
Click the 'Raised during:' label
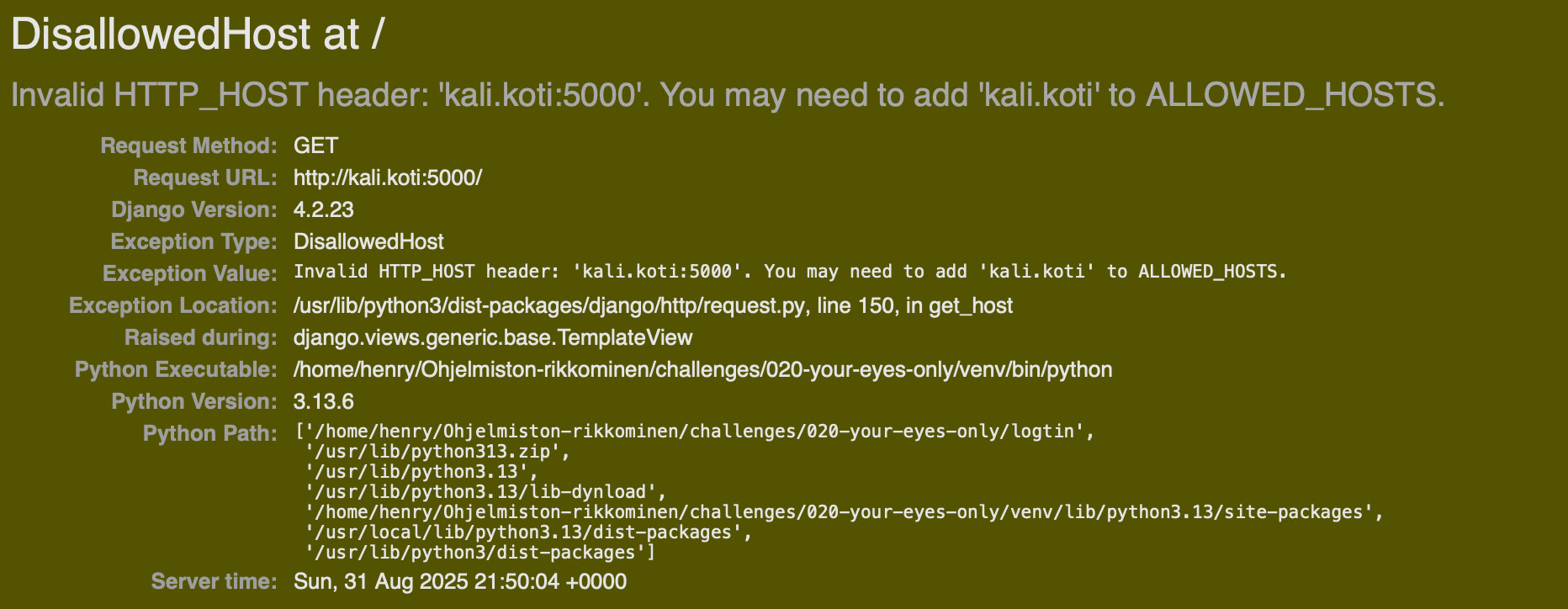[200, 337]
